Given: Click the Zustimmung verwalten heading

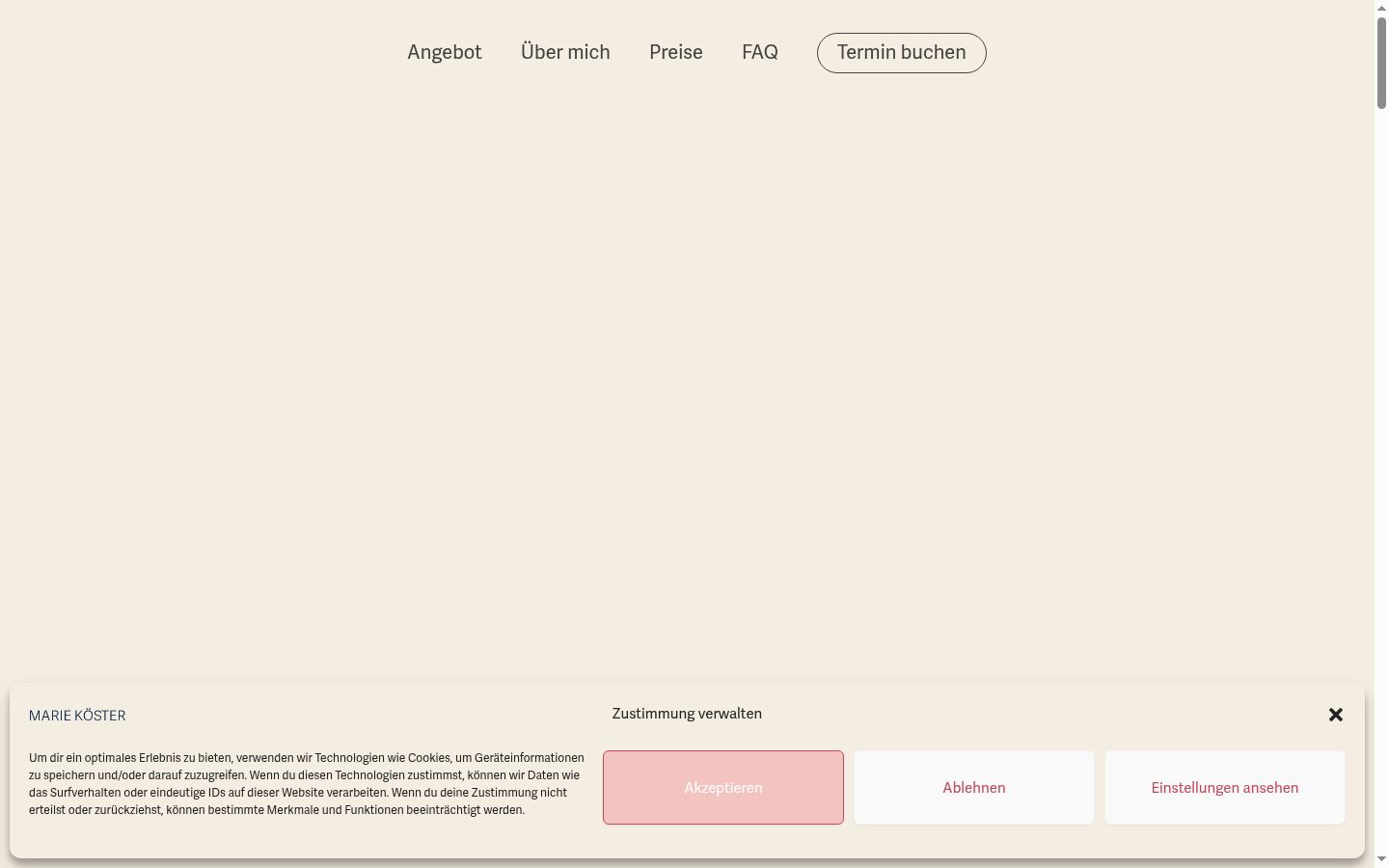Looking at the screenshot, I should pos(687,714).
